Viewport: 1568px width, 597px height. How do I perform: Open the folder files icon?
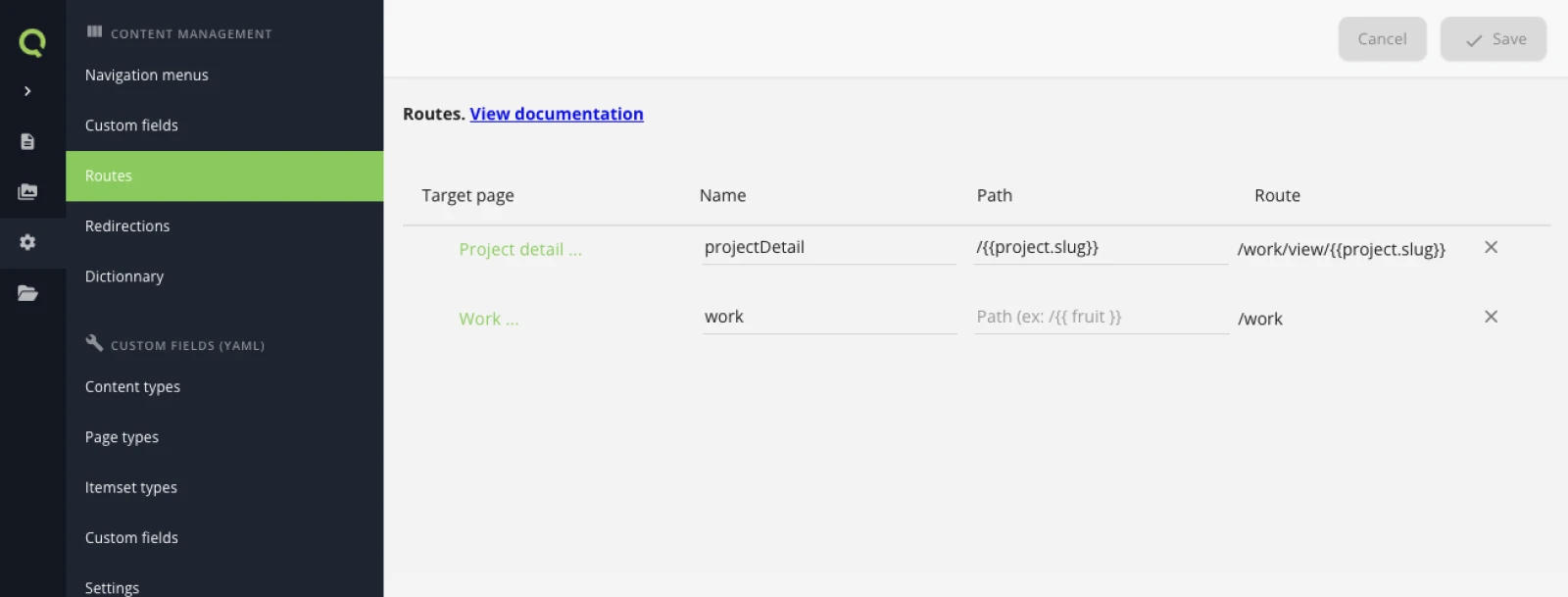coord(27,293)
